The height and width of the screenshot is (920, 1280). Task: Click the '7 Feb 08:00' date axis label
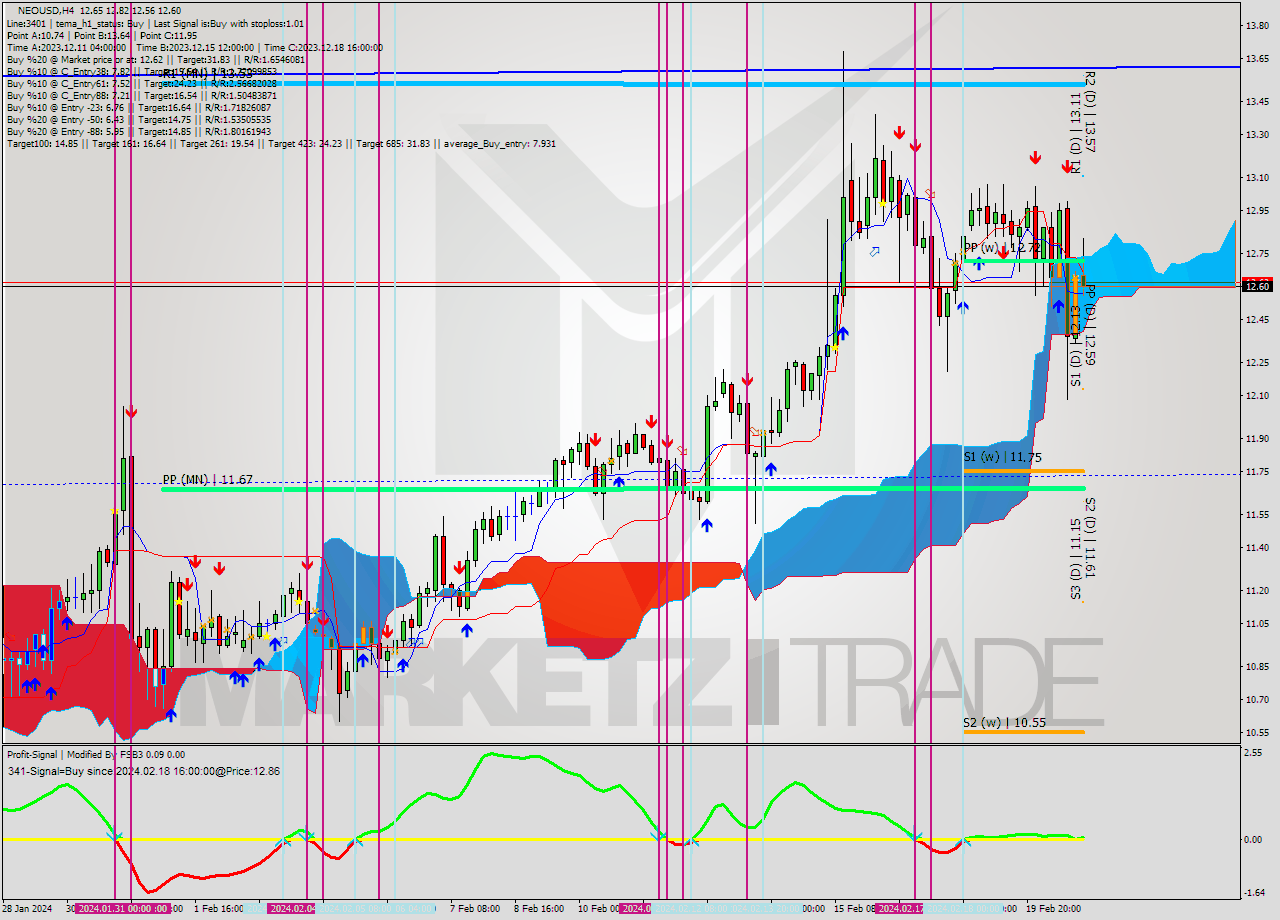pyautogui.click(x=475, y=909)
